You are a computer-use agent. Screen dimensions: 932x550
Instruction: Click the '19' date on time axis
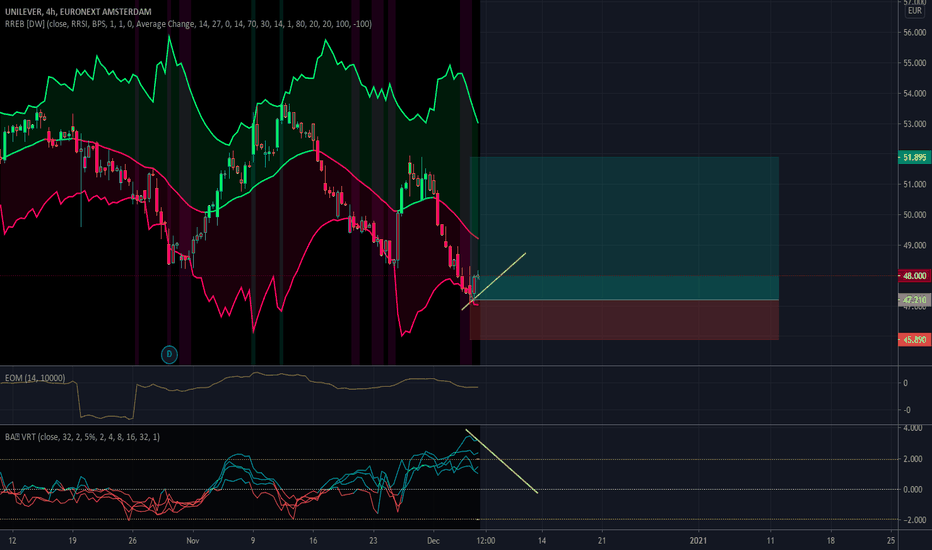[73, 540]
